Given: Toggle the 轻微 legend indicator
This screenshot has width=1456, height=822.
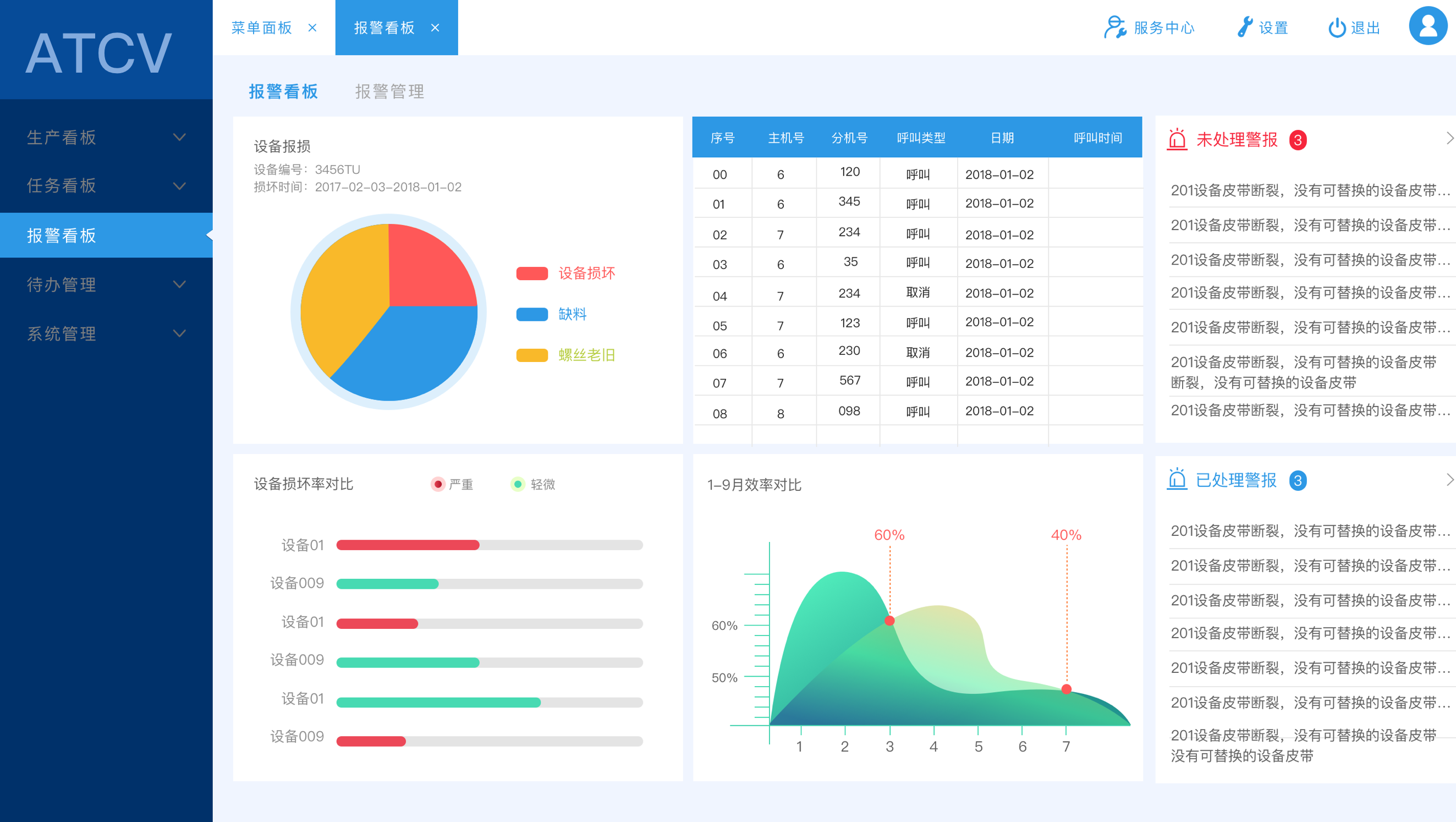Looking at the screenshot, I should [517, 485].
